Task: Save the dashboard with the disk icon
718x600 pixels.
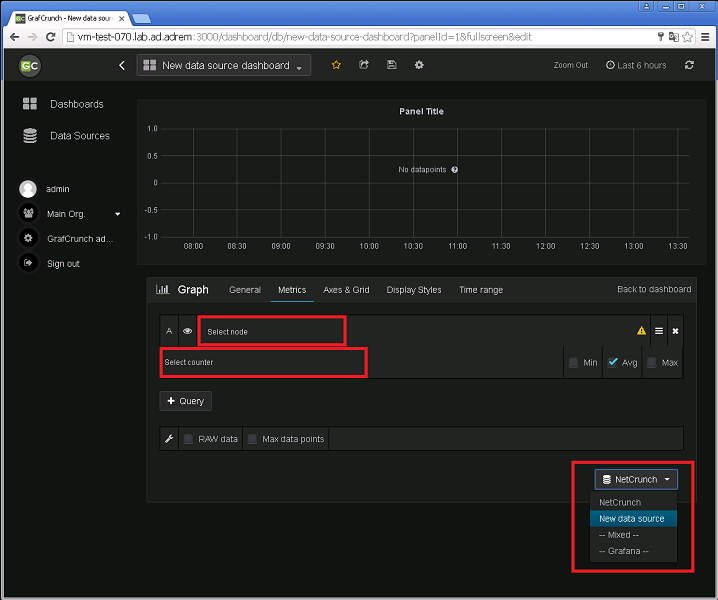Action: coord(392,65)
